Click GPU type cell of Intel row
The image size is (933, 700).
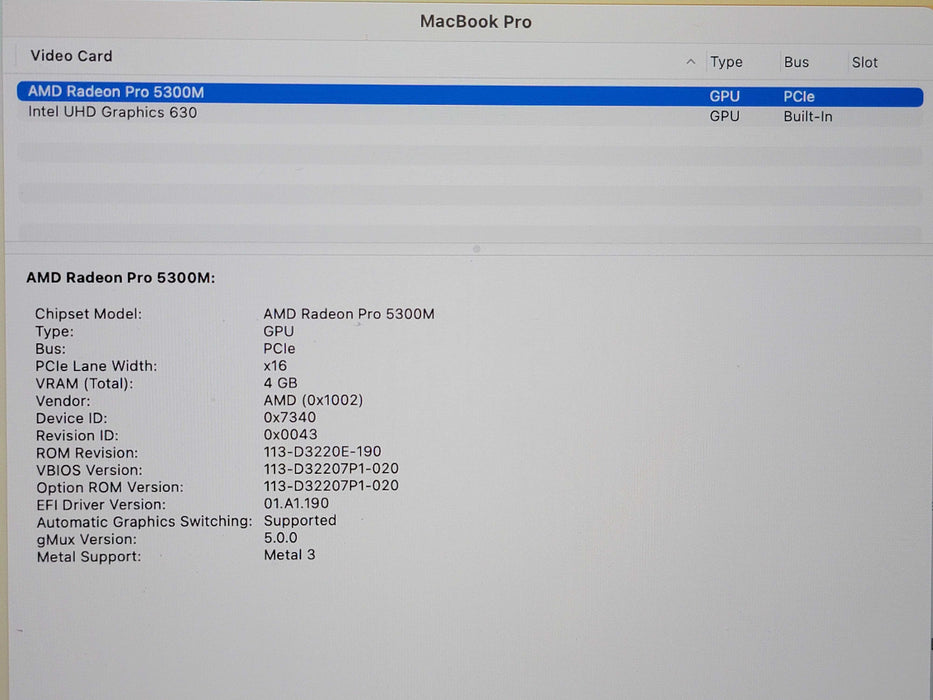[x=724, y=116]
